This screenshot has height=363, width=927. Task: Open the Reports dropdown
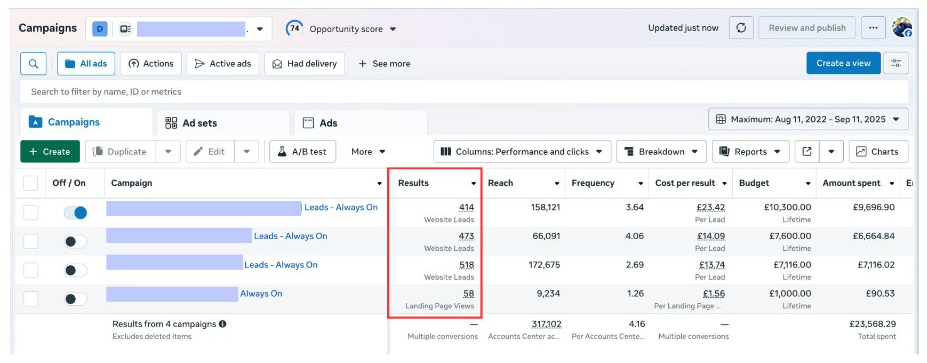click(751, 151)
